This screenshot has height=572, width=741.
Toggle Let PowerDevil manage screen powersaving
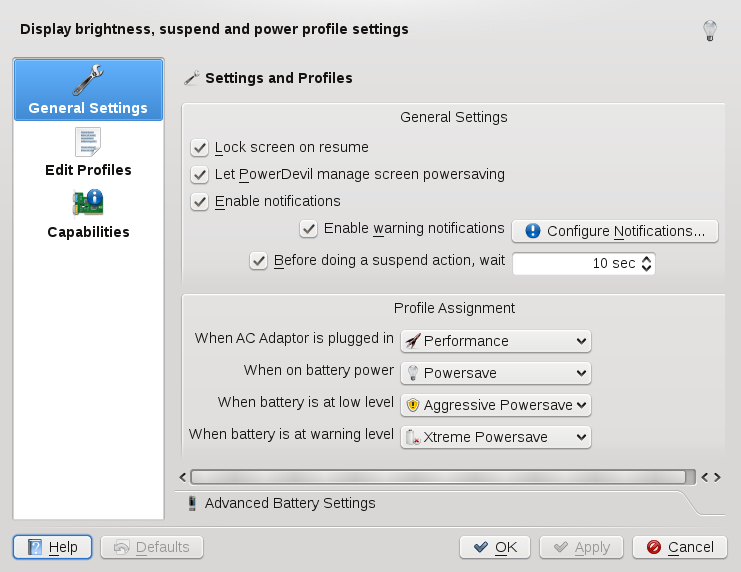pyautogui.click(x=199, y=174)
